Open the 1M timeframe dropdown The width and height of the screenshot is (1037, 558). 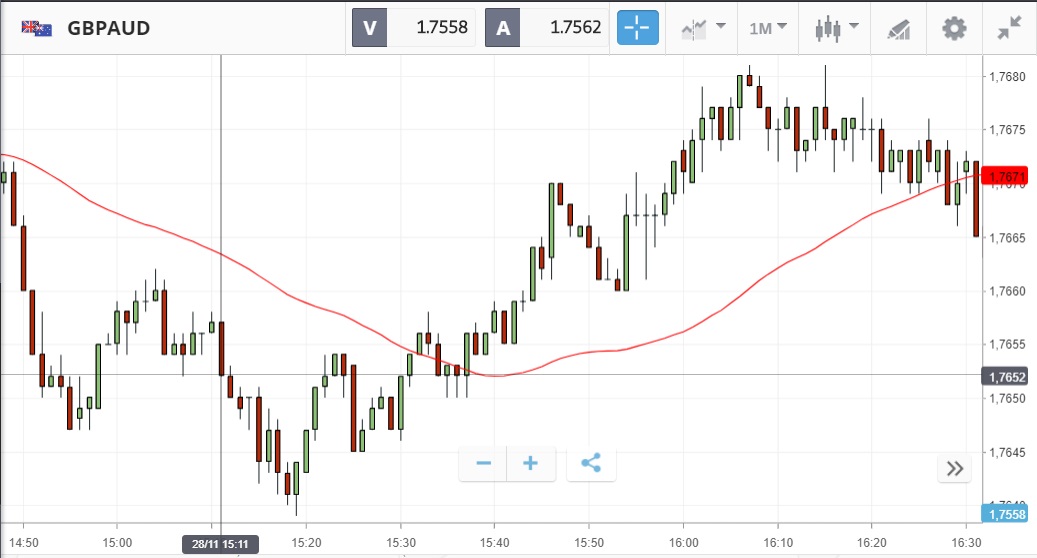(767, 28)
